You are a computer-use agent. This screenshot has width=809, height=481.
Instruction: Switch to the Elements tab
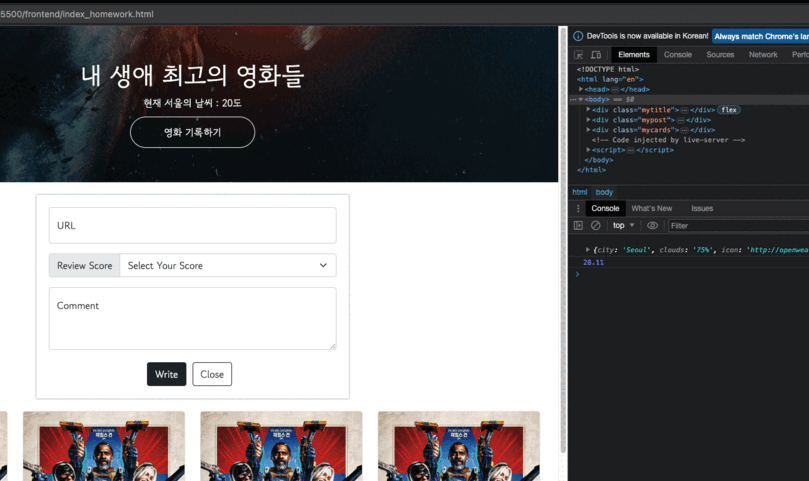click(x=634, y=55)
